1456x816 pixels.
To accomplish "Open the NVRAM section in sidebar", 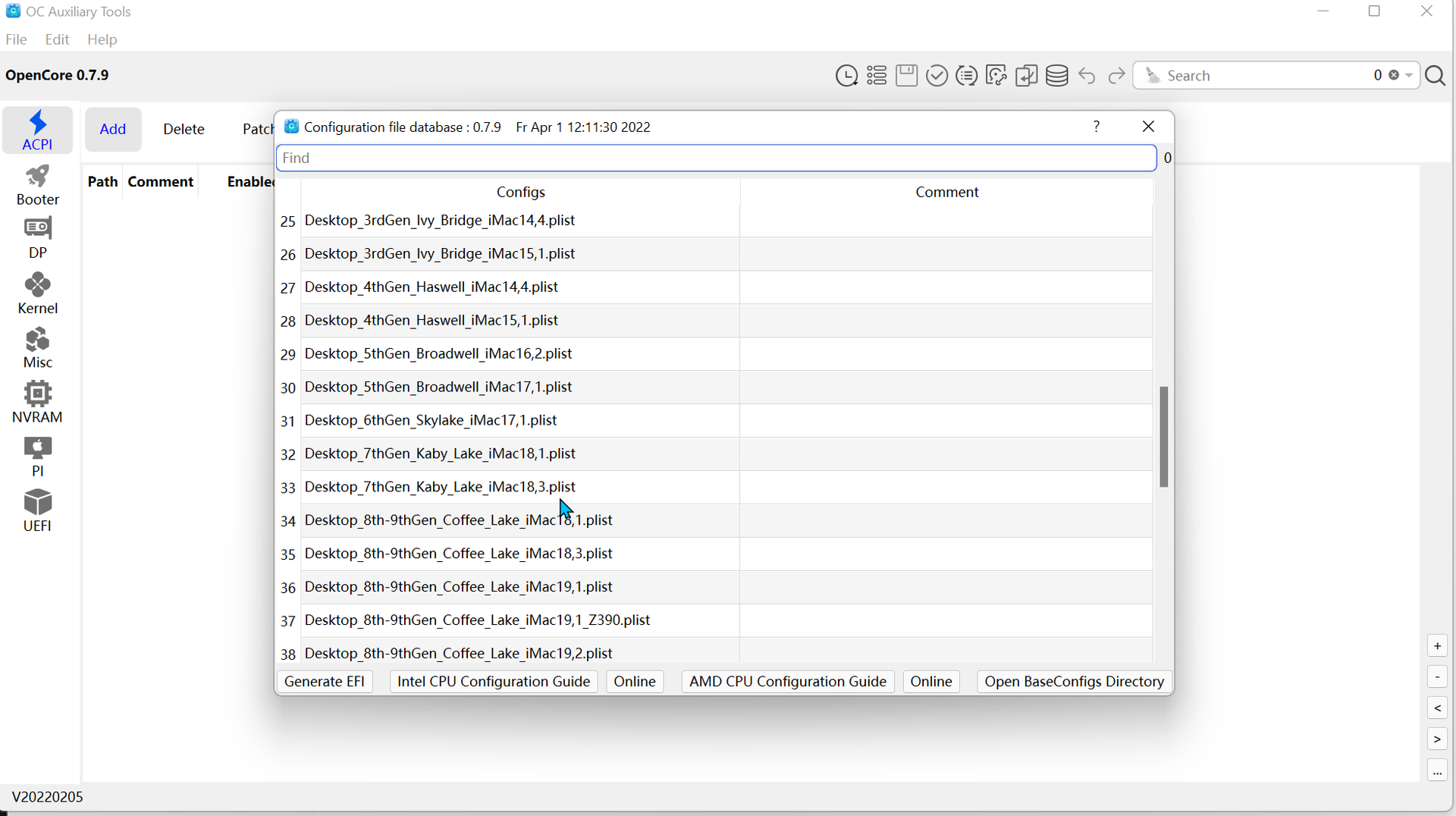I will pyautogui.click(x=37, y=402).
